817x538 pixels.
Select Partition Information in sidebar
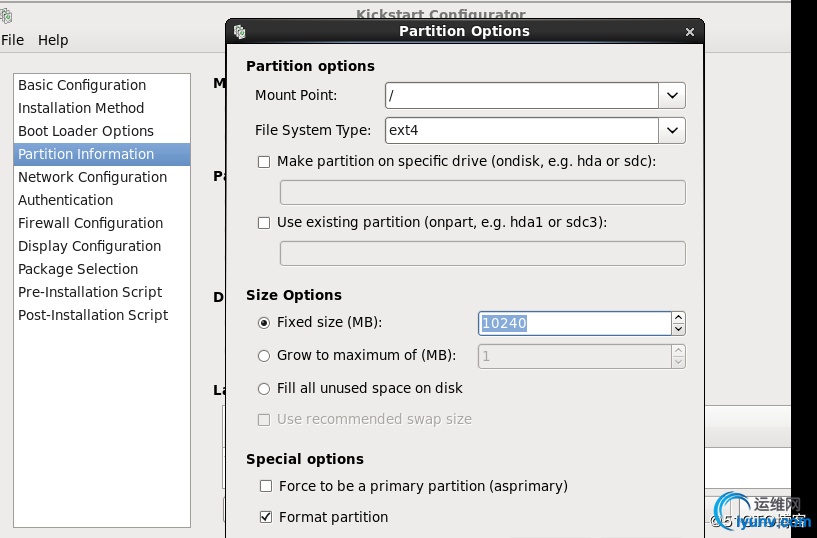[x=102, y=154]
